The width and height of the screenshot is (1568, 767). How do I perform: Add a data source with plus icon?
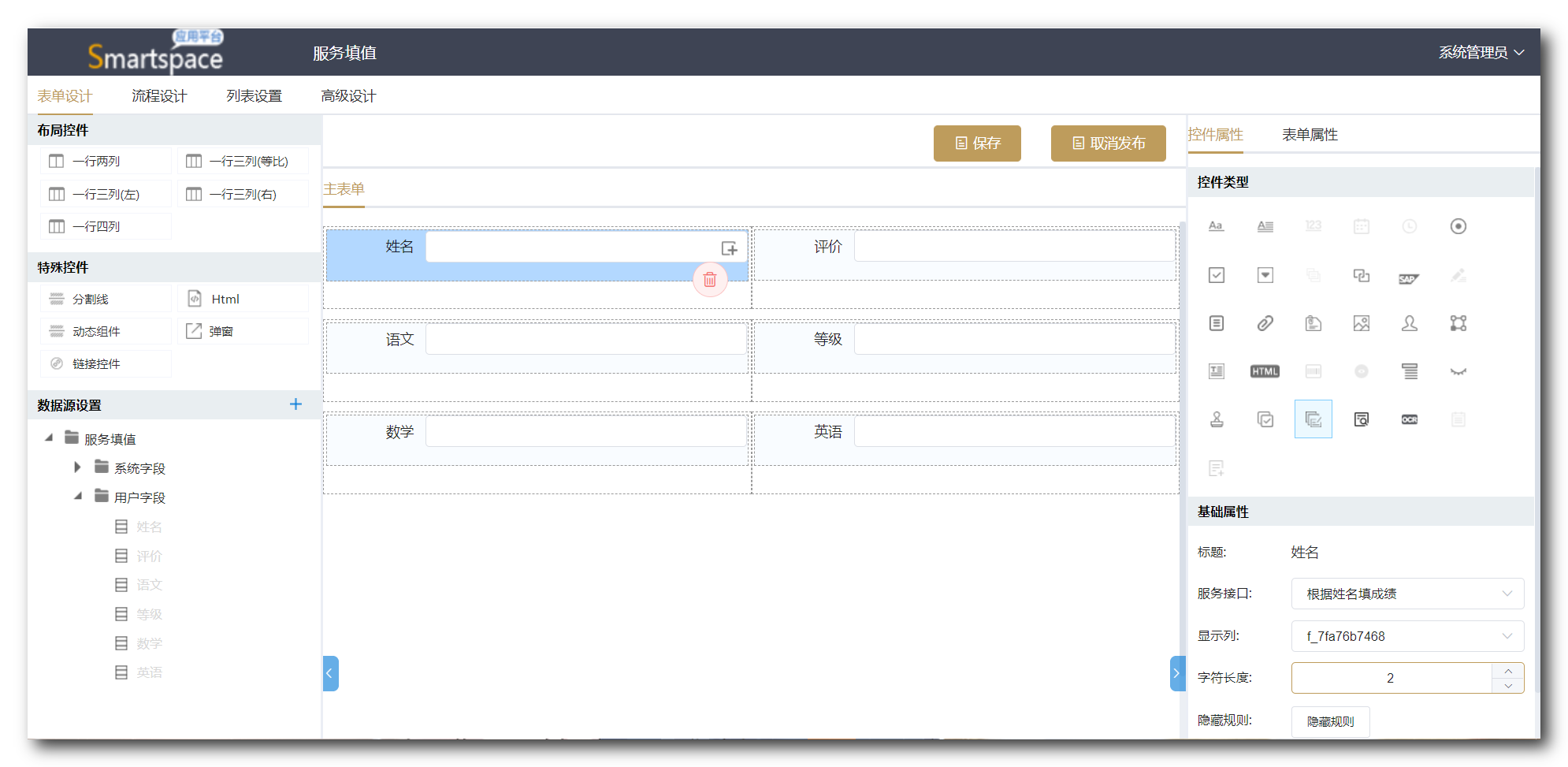coord(295,404)
